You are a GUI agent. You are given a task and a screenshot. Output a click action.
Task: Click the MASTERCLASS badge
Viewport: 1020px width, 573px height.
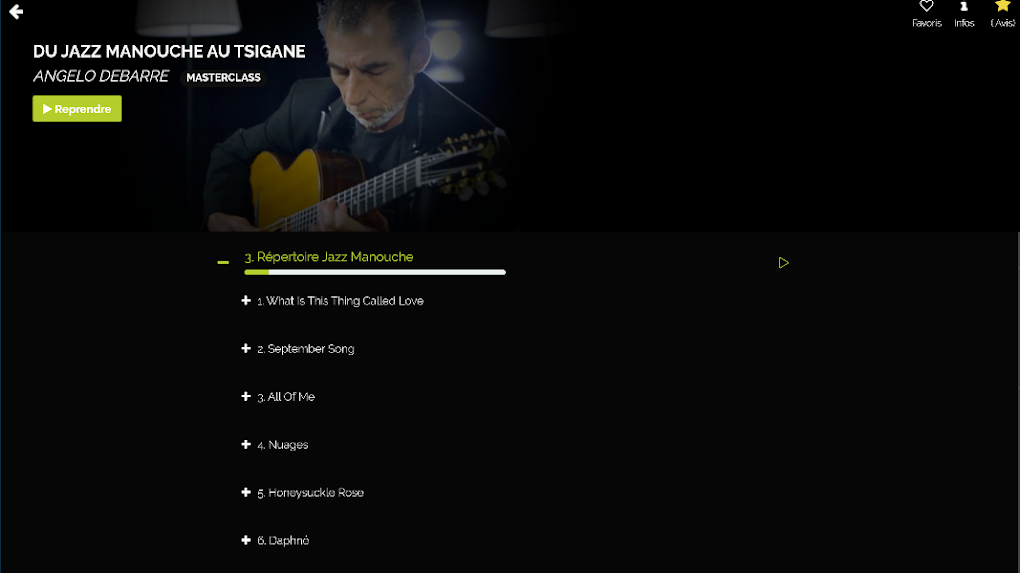point(223,77)
